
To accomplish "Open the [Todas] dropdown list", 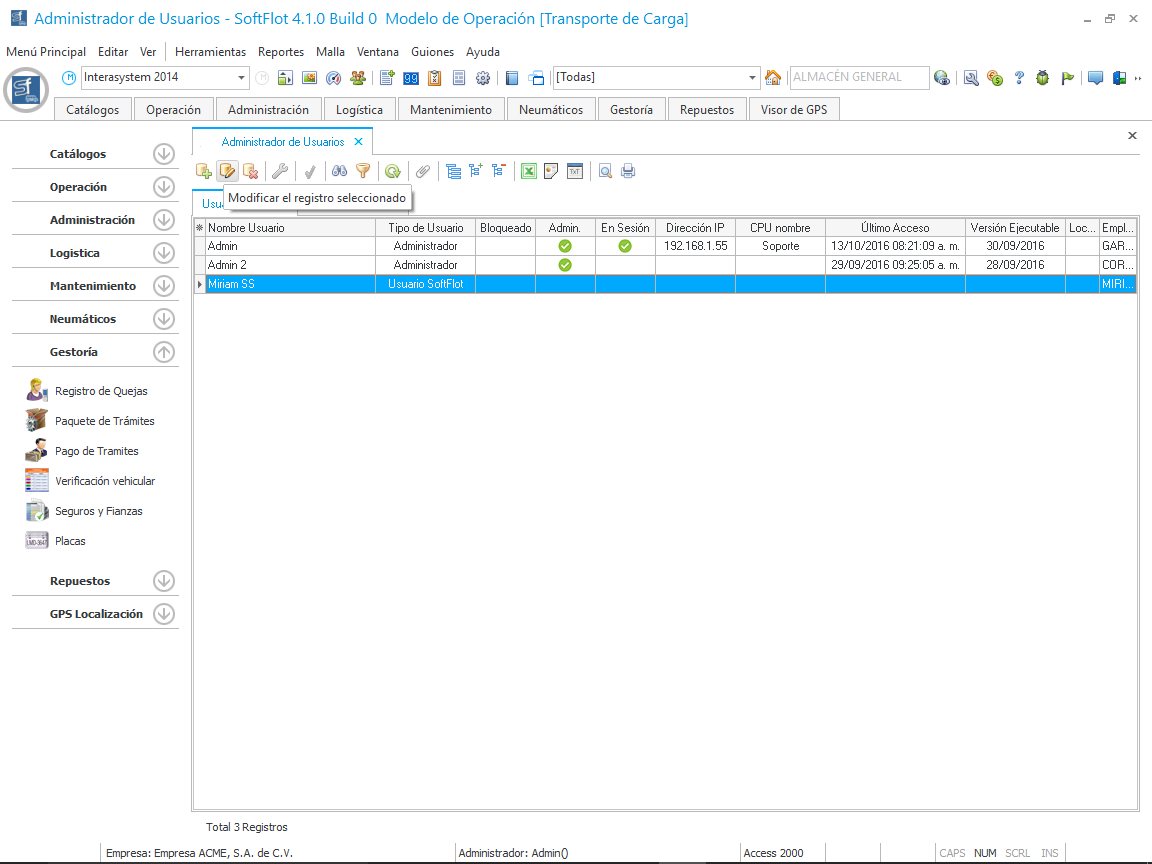I will click(x=753, y=78).
